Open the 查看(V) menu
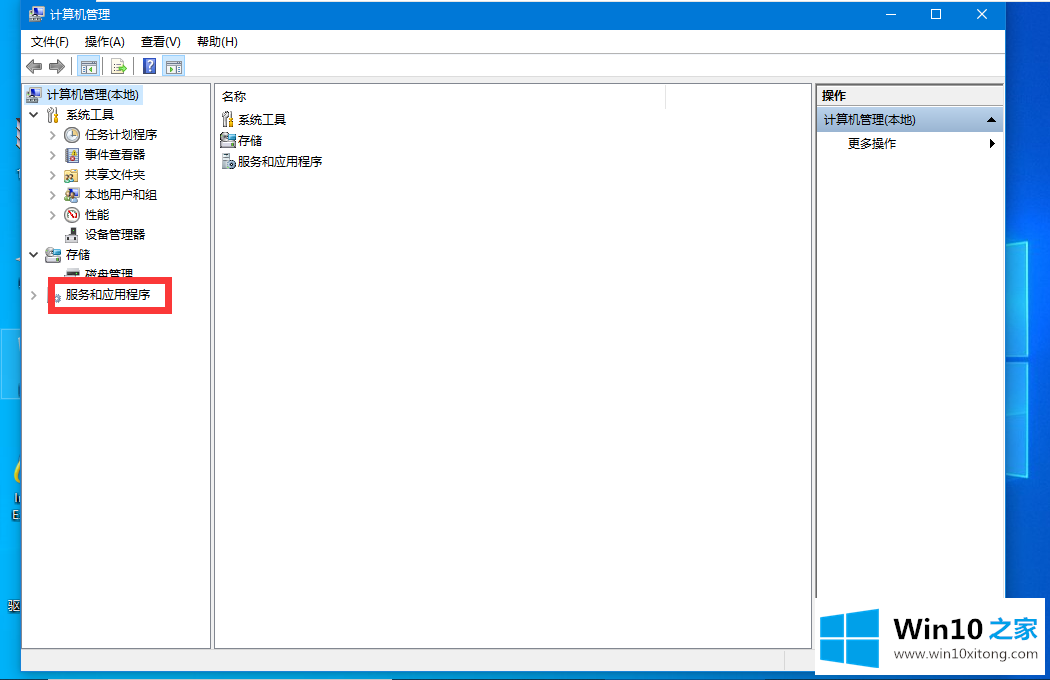This screenshot has height=680, width=1050. pos(161,42)
